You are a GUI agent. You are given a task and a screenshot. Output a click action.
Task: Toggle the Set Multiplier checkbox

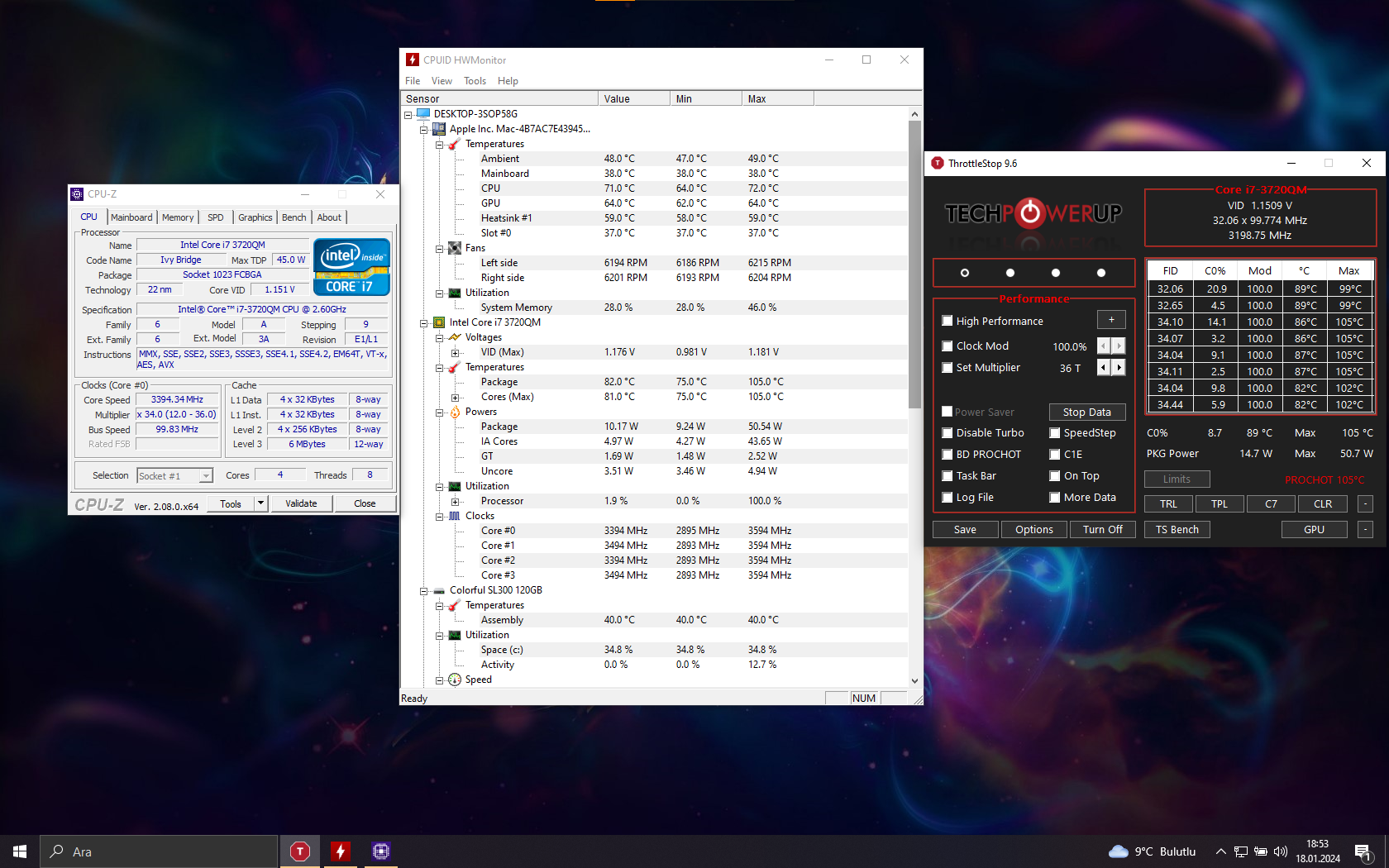[947, 367]
